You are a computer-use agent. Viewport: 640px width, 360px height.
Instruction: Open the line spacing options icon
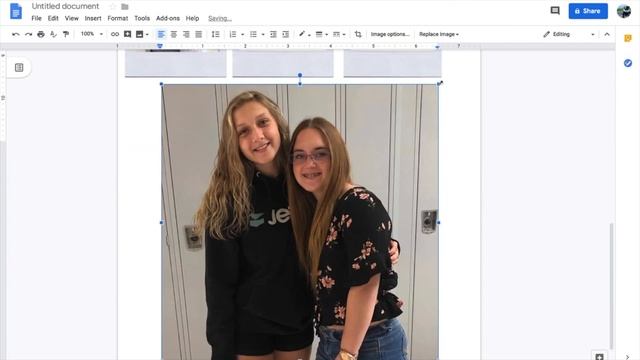click(216, 34)
